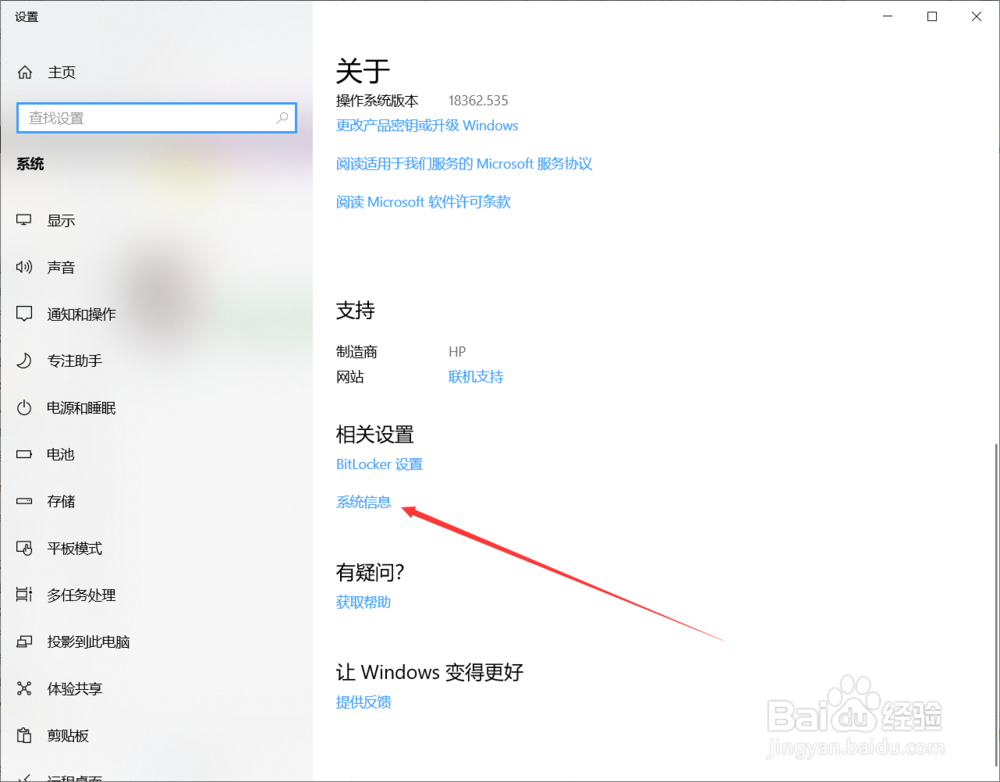Select 投影到此电脑 settings

pos(89,642)
